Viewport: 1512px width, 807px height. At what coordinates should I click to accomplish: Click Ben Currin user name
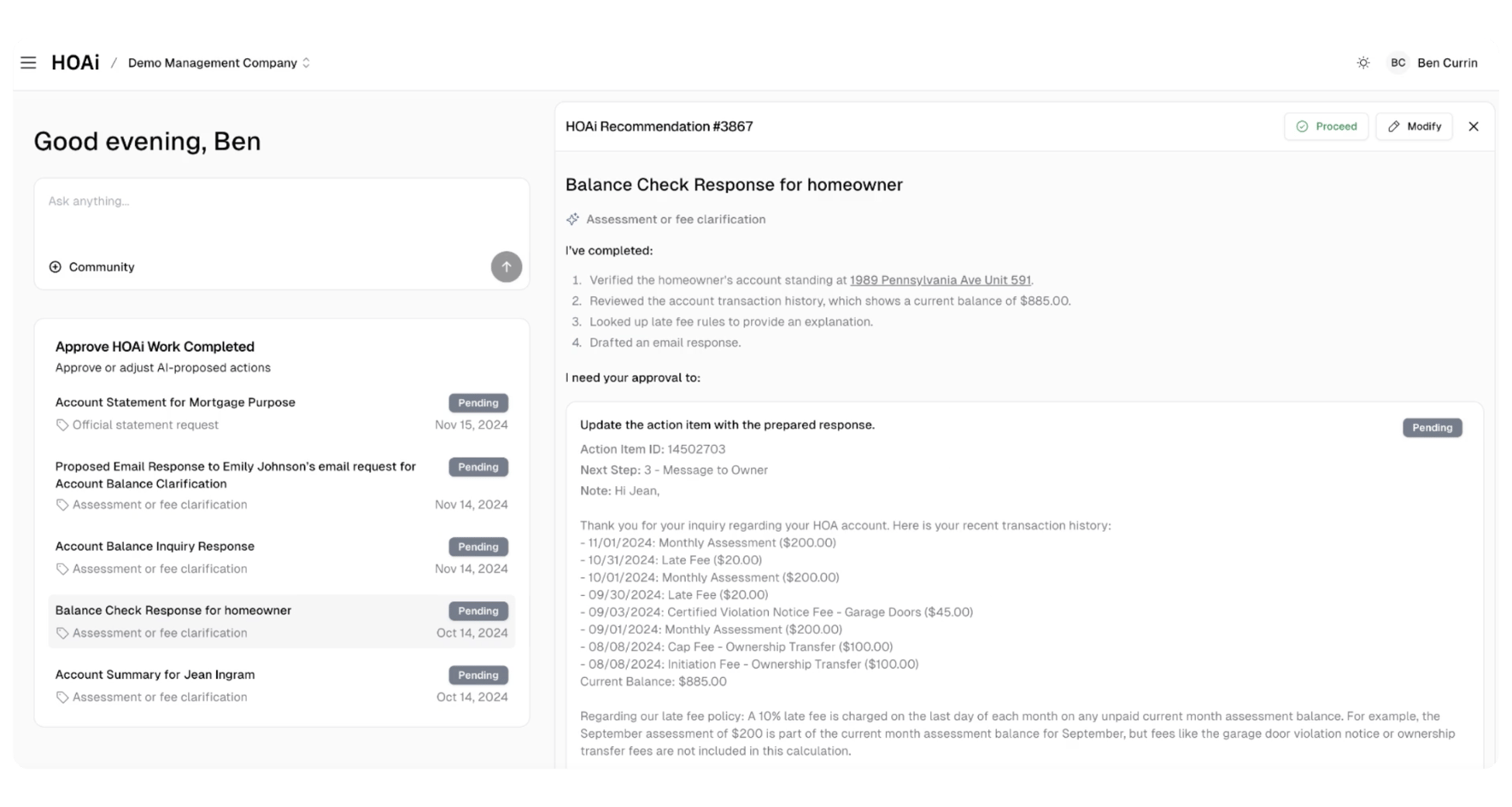[1447, 62]
